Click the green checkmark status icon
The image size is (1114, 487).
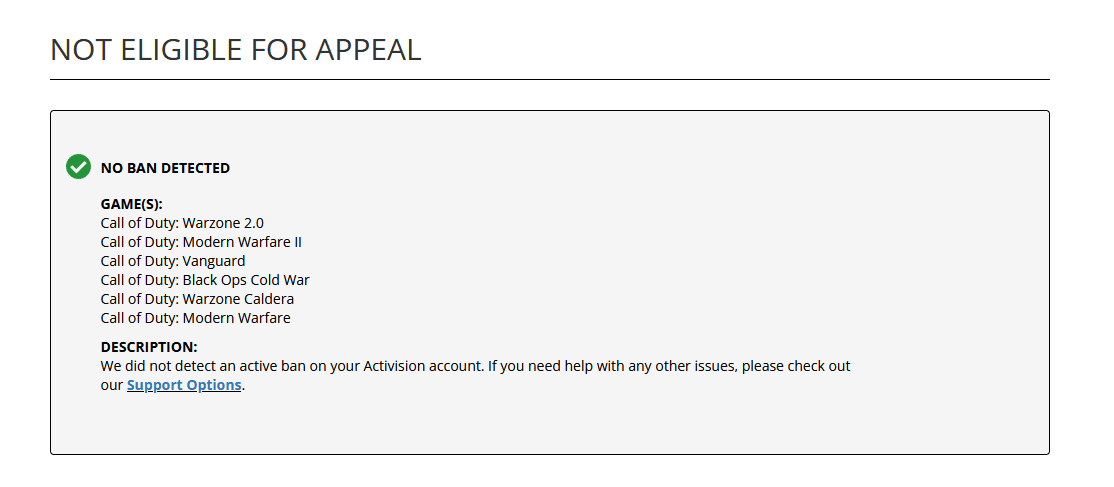point(78,167)
